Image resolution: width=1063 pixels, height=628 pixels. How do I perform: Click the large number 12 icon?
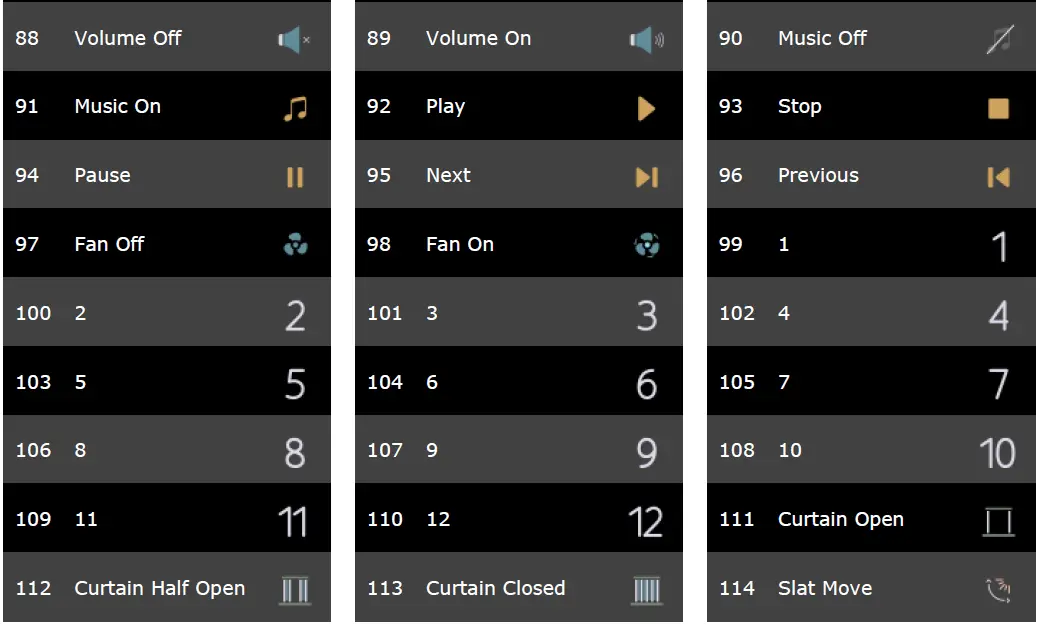pyautogui.click(x=646, y=521)
